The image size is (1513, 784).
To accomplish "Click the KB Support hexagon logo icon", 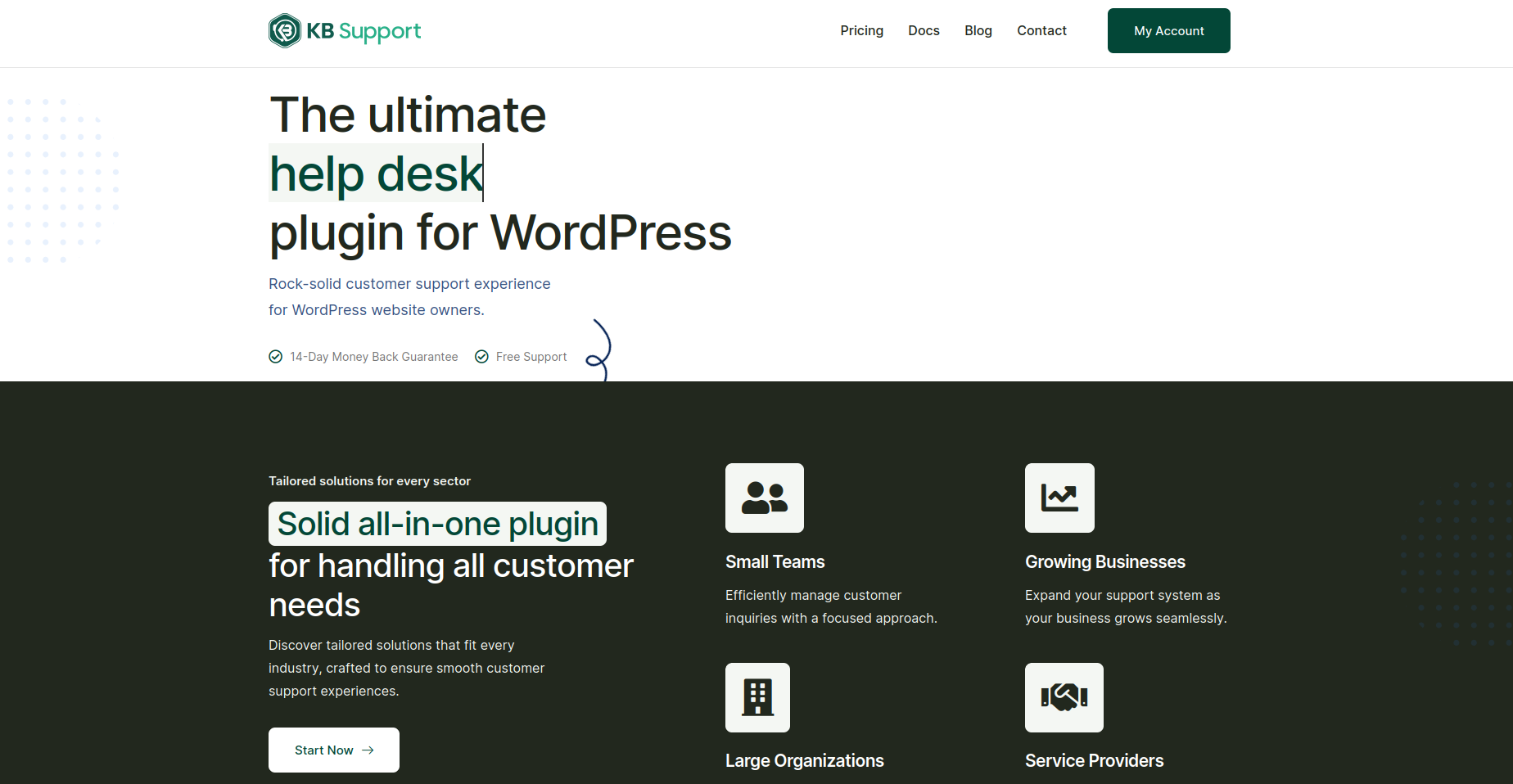I will pos(285,31).
